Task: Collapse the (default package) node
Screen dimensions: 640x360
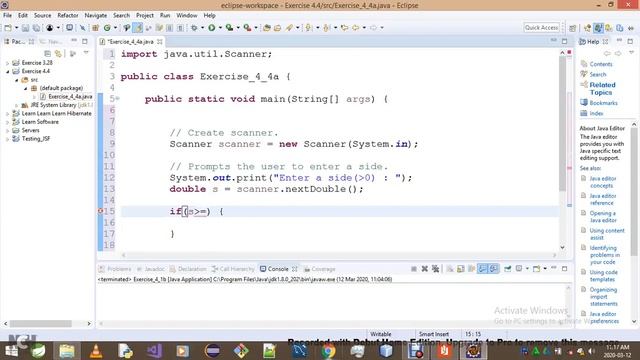Action: point(25,88)
